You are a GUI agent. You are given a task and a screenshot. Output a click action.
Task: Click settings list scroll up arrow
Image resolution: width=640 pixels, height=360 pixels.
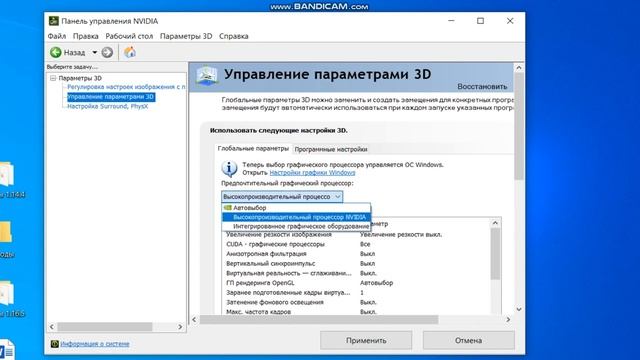click(495, 223)
